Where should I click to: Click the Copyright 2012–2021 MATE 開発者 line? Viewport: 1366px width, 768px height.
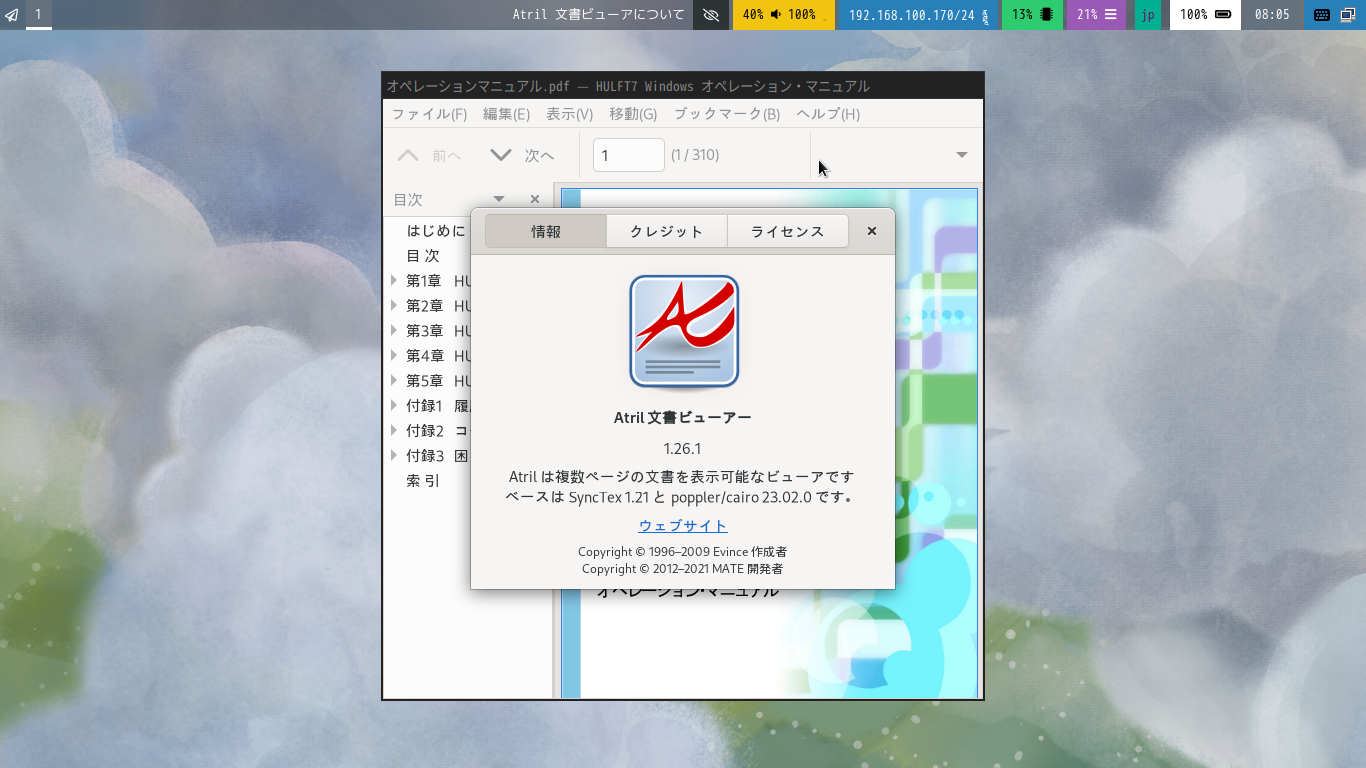click(x=683, y=569)
